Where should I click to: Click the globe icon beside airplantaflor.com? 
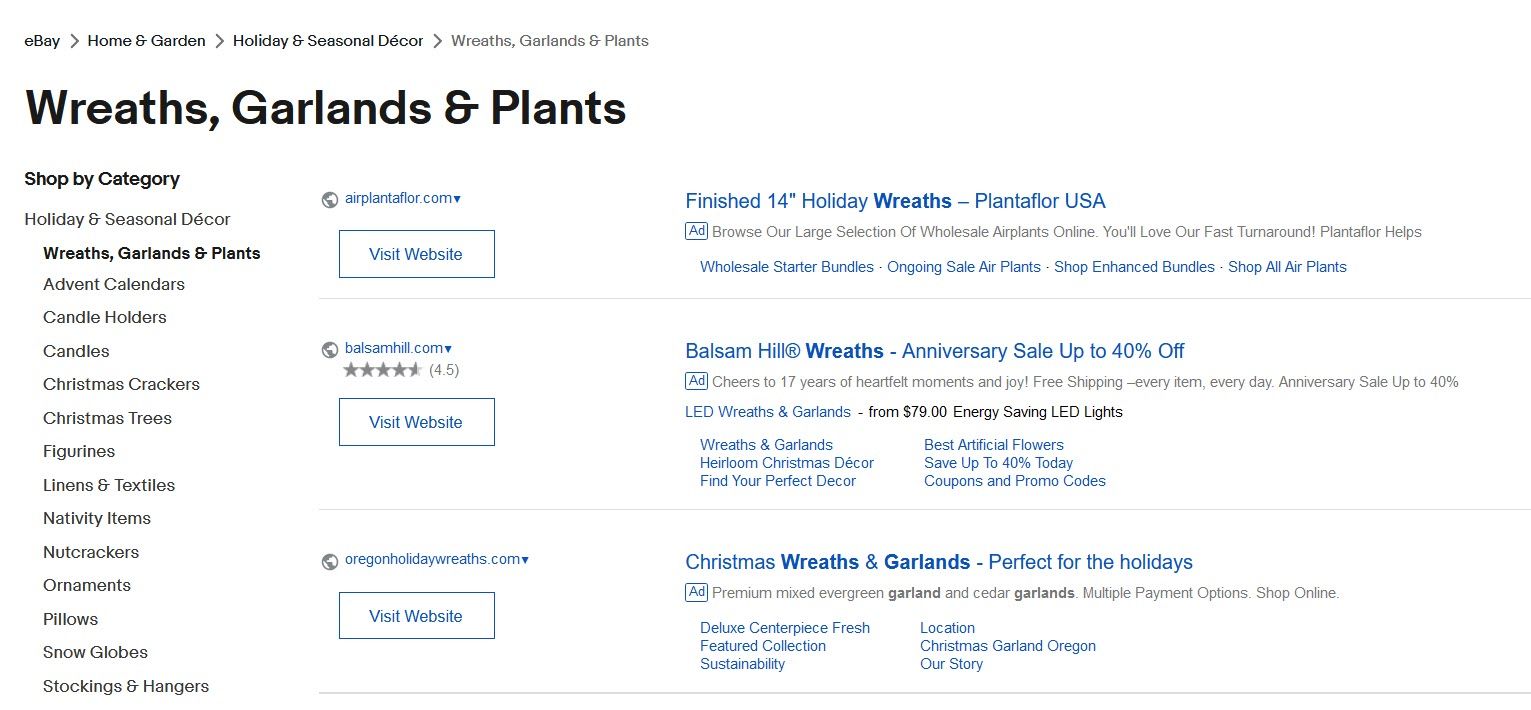330,200
